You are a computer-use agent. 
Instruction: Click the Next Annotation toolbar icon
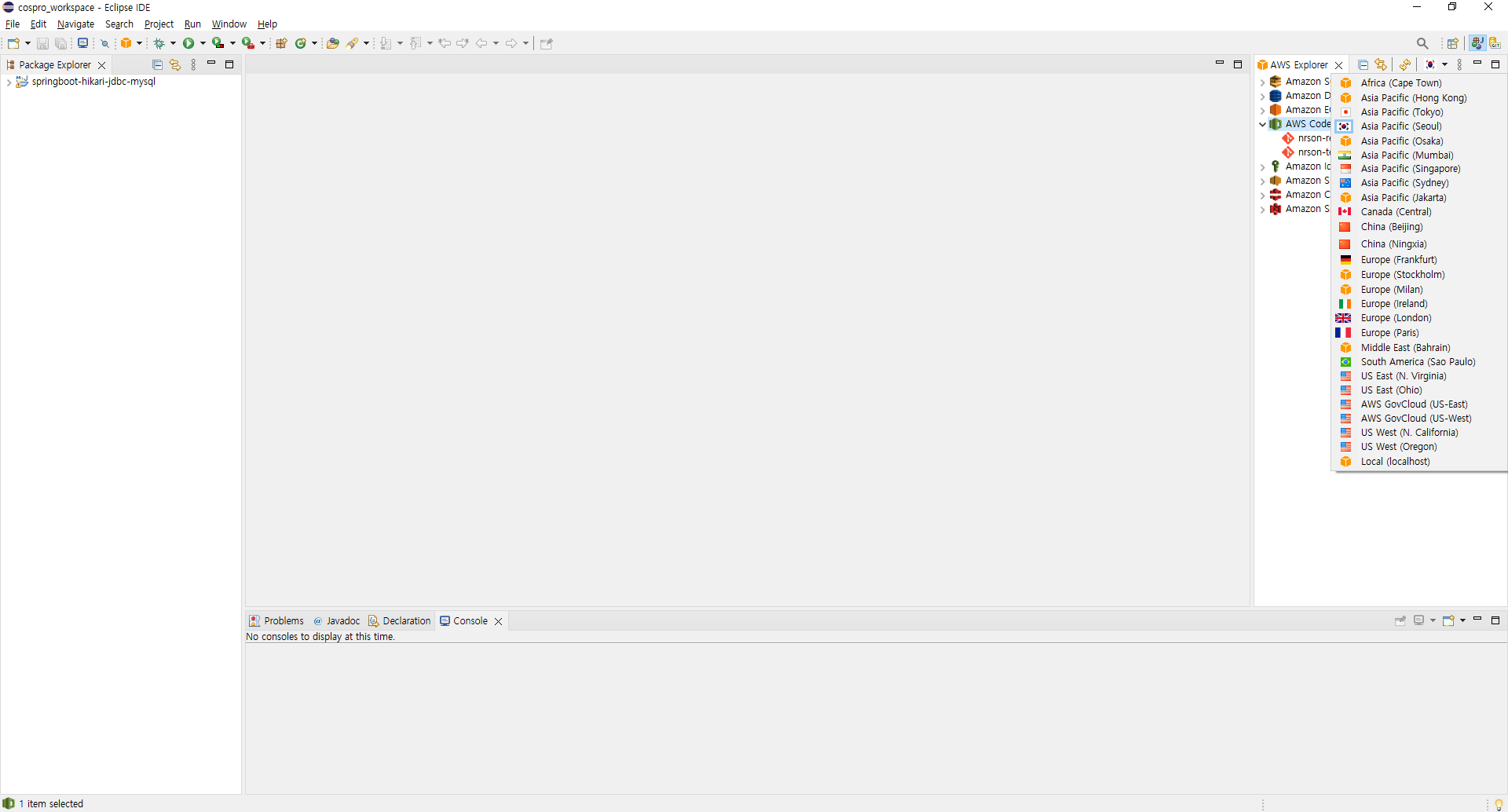pos(386,43)
